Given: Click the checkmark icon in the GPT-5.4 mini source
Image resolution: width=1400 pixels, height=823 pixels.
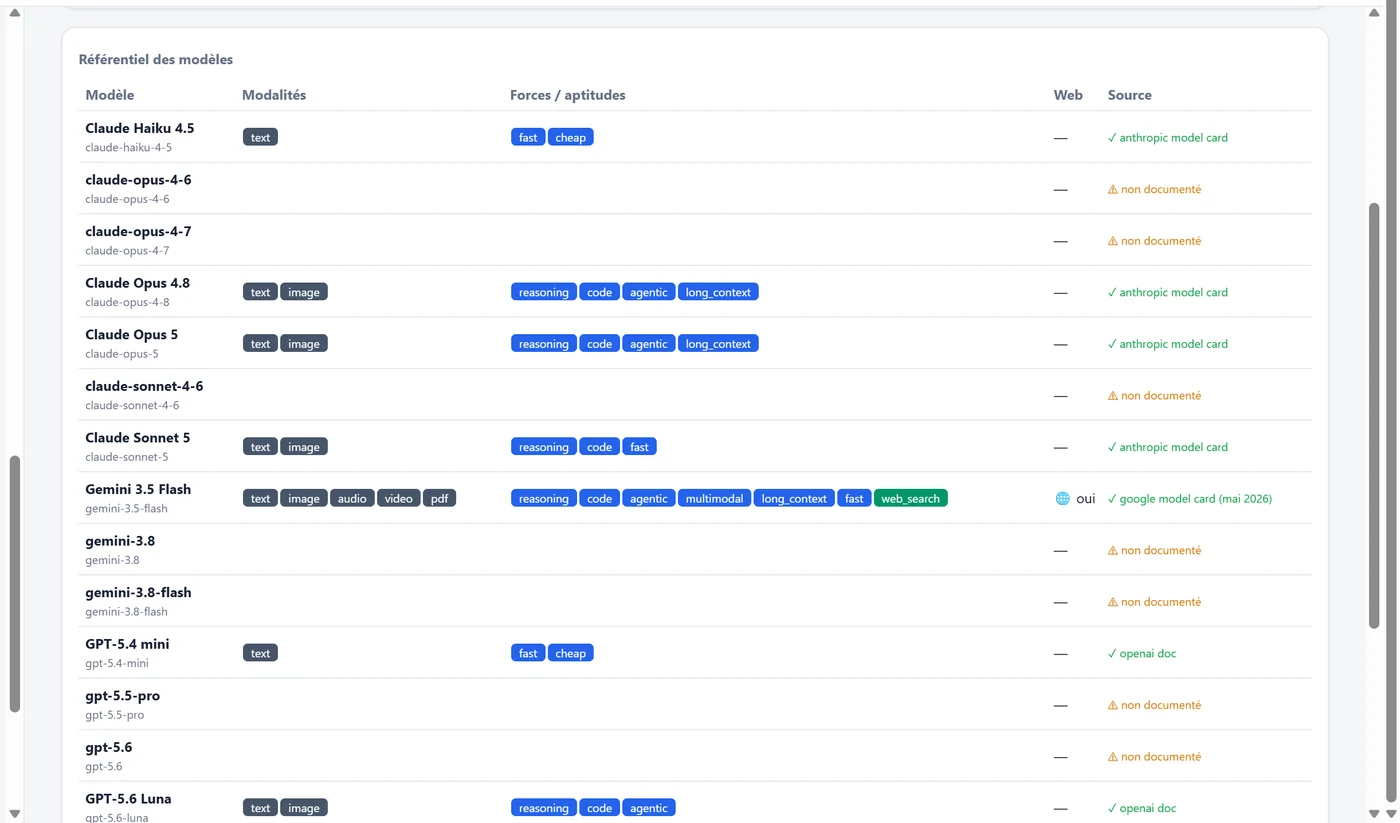Looking at the screenshot, I should point(1112,654).
